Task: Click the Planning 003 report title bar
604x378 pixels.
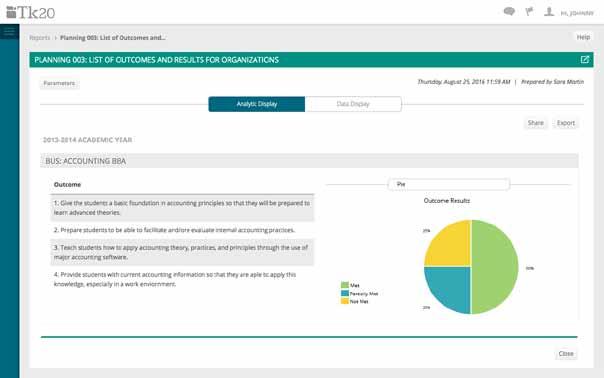Action: coord(311,60)
